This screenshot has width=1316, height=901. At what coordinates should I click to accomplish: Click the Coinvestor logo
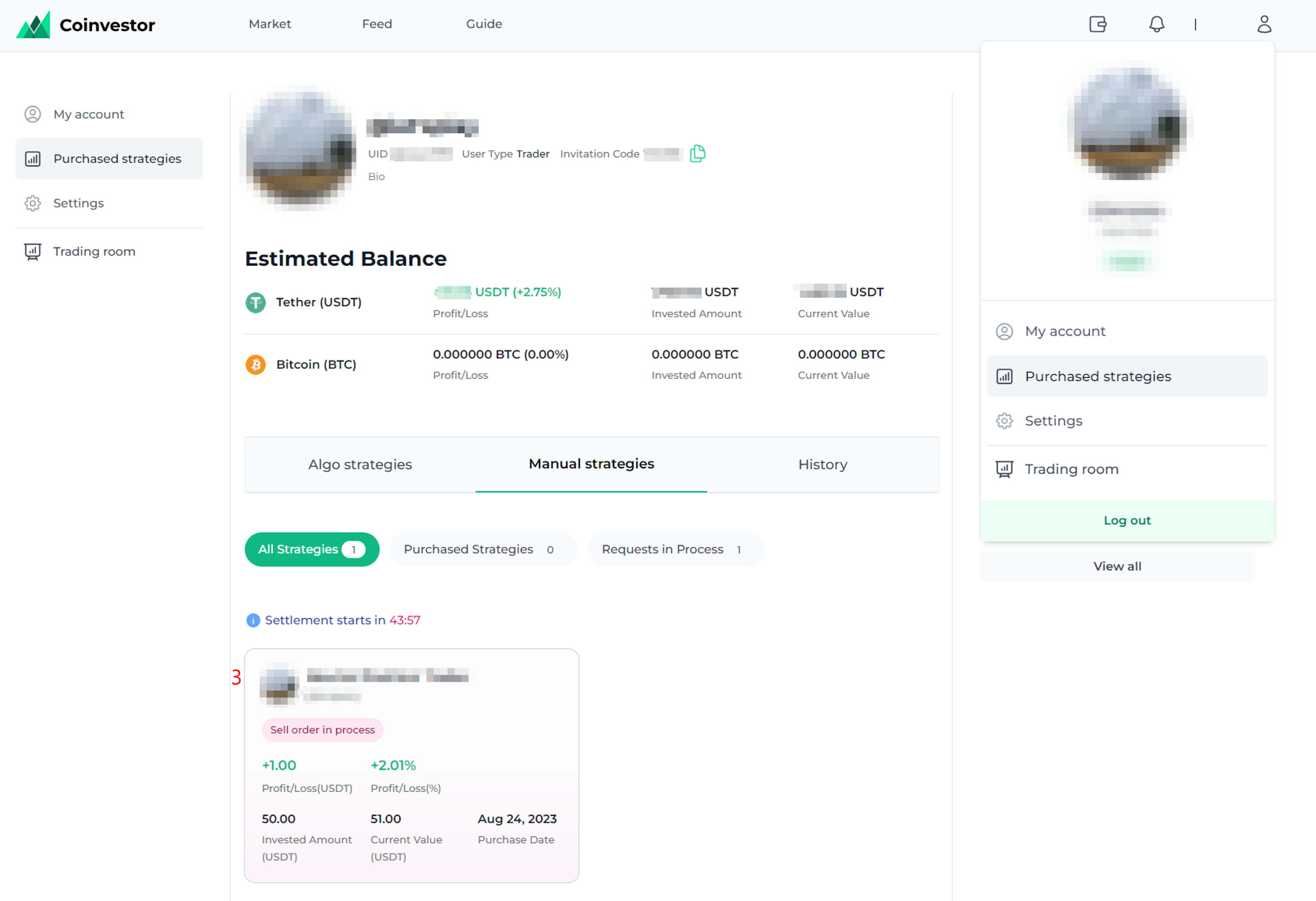click(86, 24)
